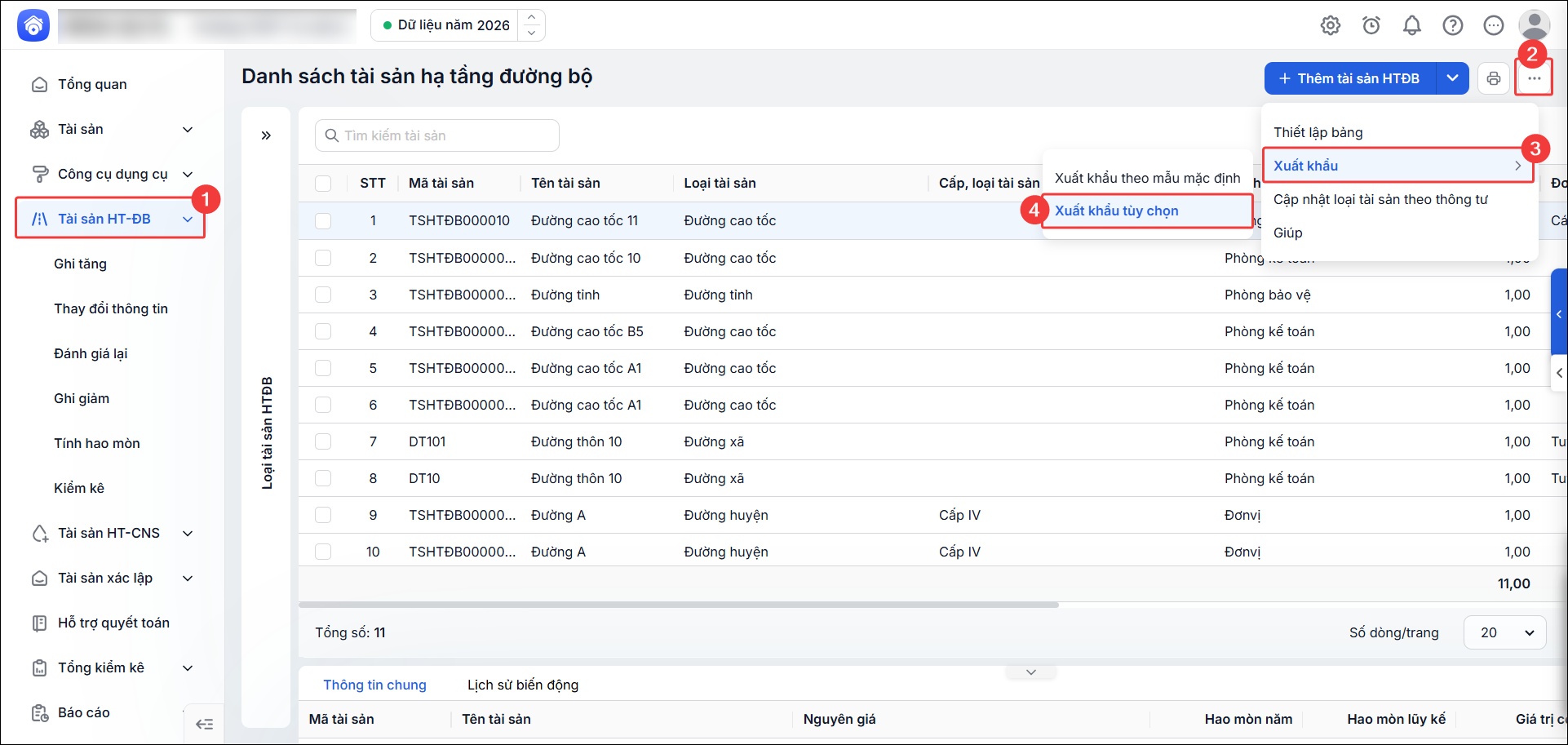Open Đánh giá lại in sidebar
This screenshot has width=1568, height=745.
91,353
